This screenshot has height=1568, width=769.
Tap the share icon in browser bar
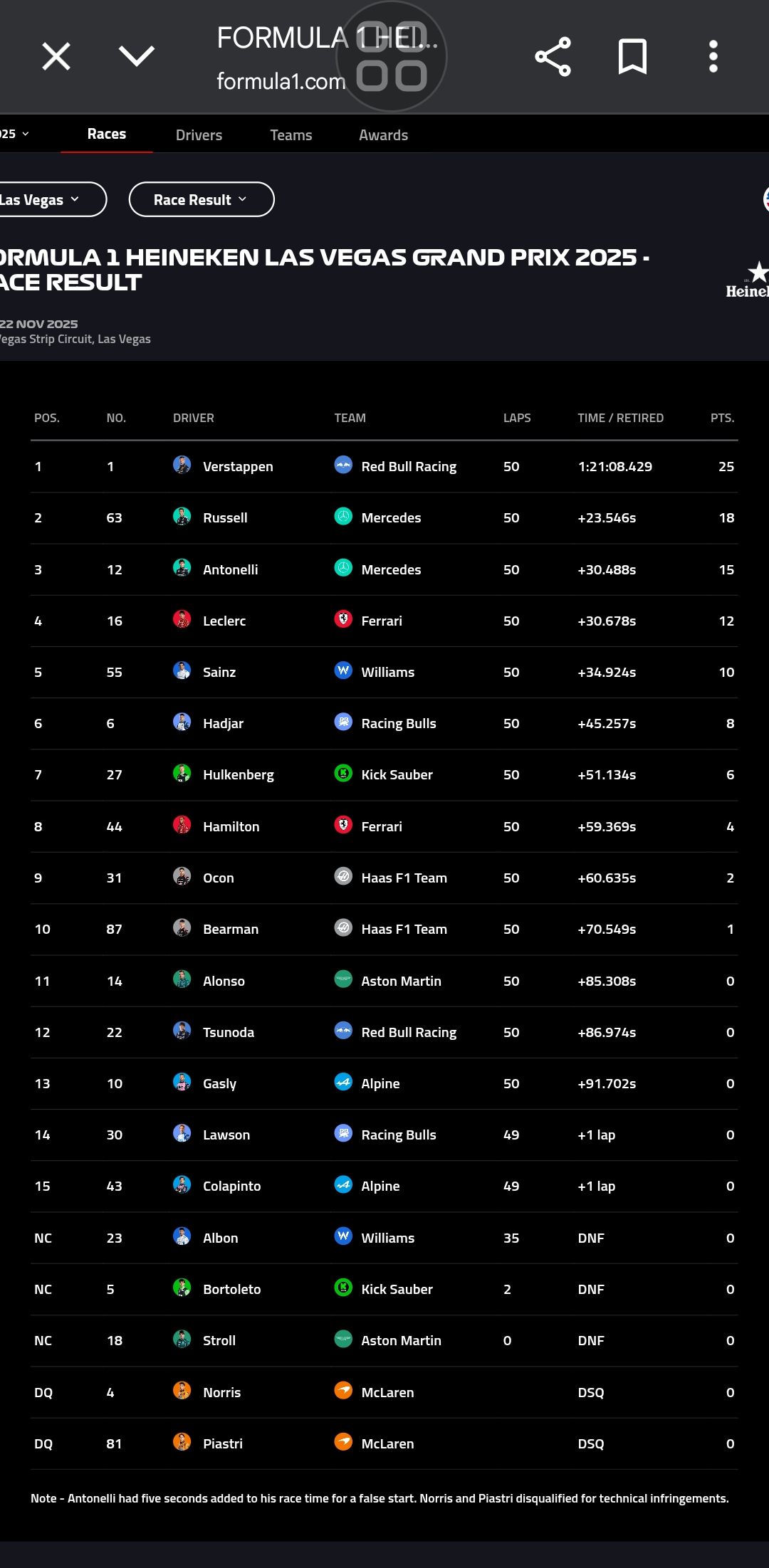pyautogui.click(x=553, y=57)
